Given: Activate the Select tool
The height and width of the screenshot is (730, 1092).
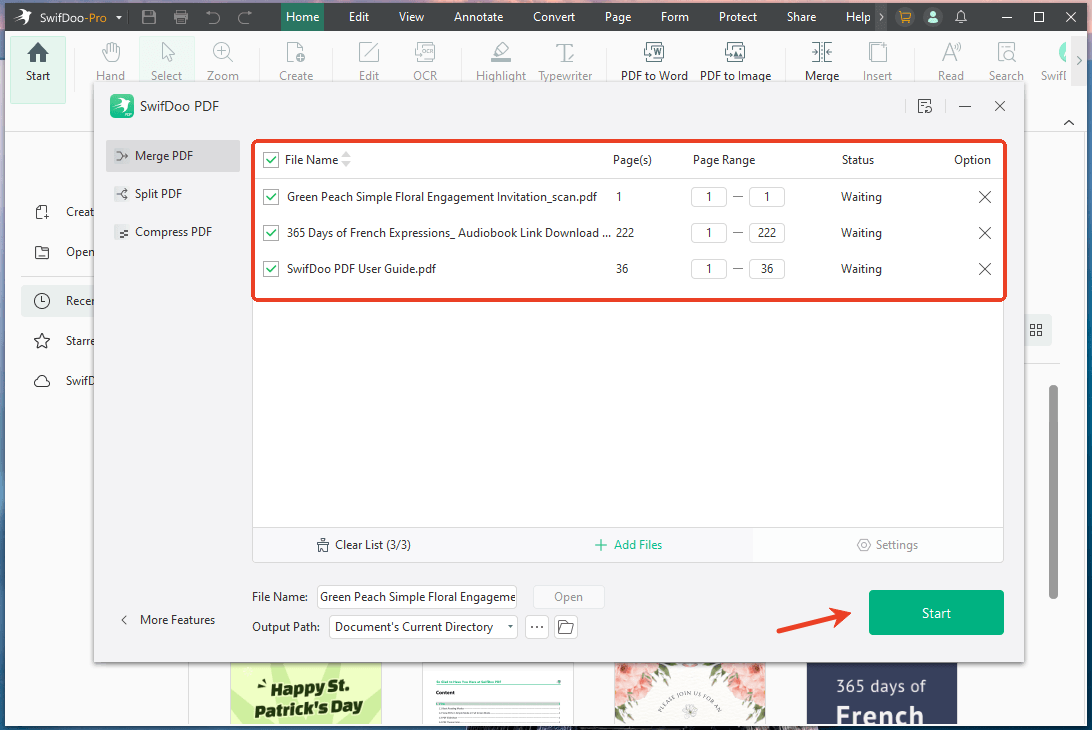Looking at the screenshot, I should (166, 62).
